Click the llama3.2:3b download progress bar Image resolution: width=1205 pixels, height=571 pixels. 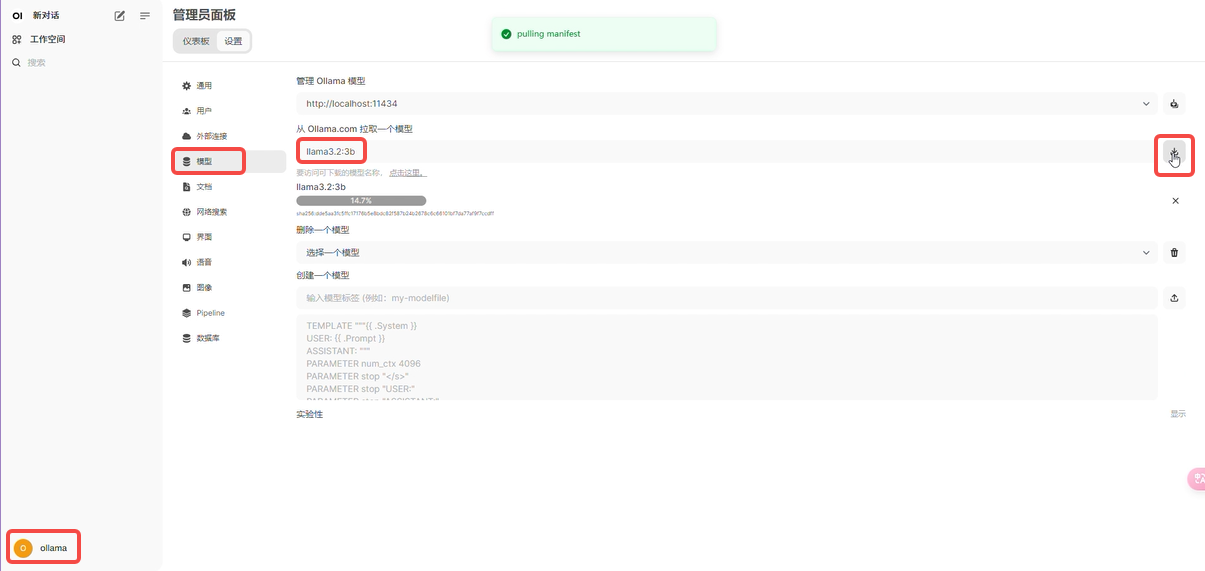(x=361, y=201)
